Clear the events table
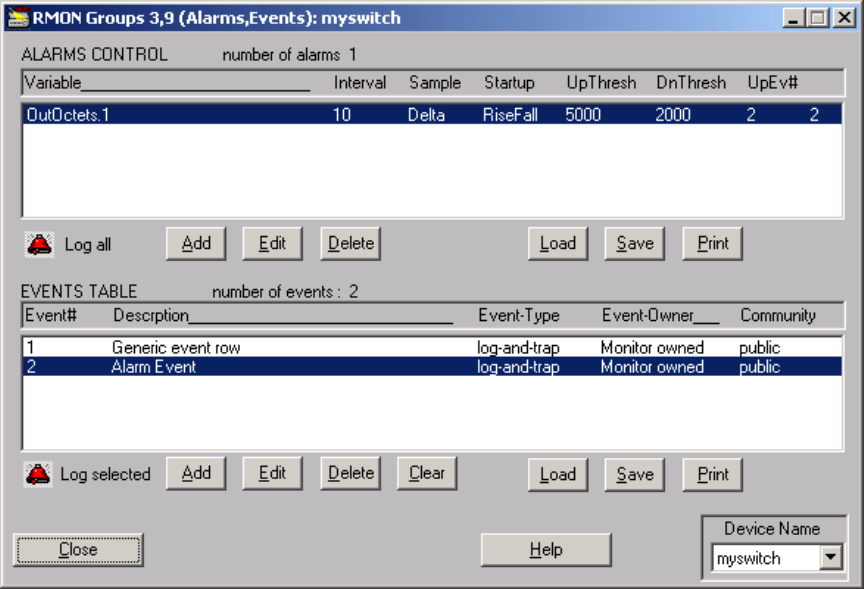864x589 pixels. (x=427, y=473)
